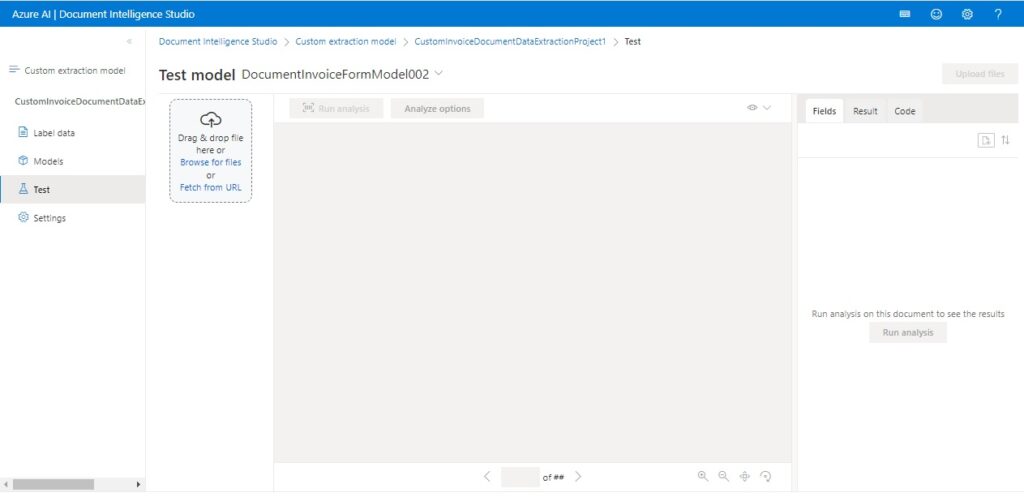Click the zoom in magnifier icon
The height and width of the screenshot is (497, 1024).
703,476
